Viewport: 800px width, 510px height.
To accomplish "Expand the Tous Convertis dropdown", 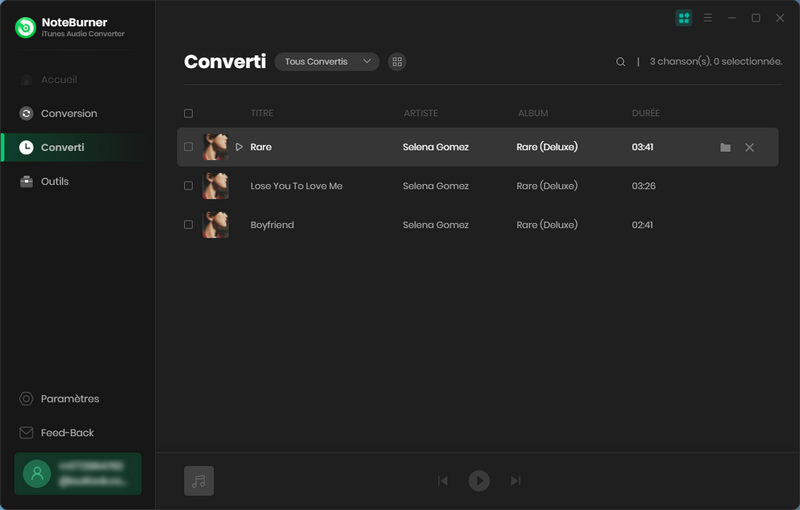I will tap(327, 62).
